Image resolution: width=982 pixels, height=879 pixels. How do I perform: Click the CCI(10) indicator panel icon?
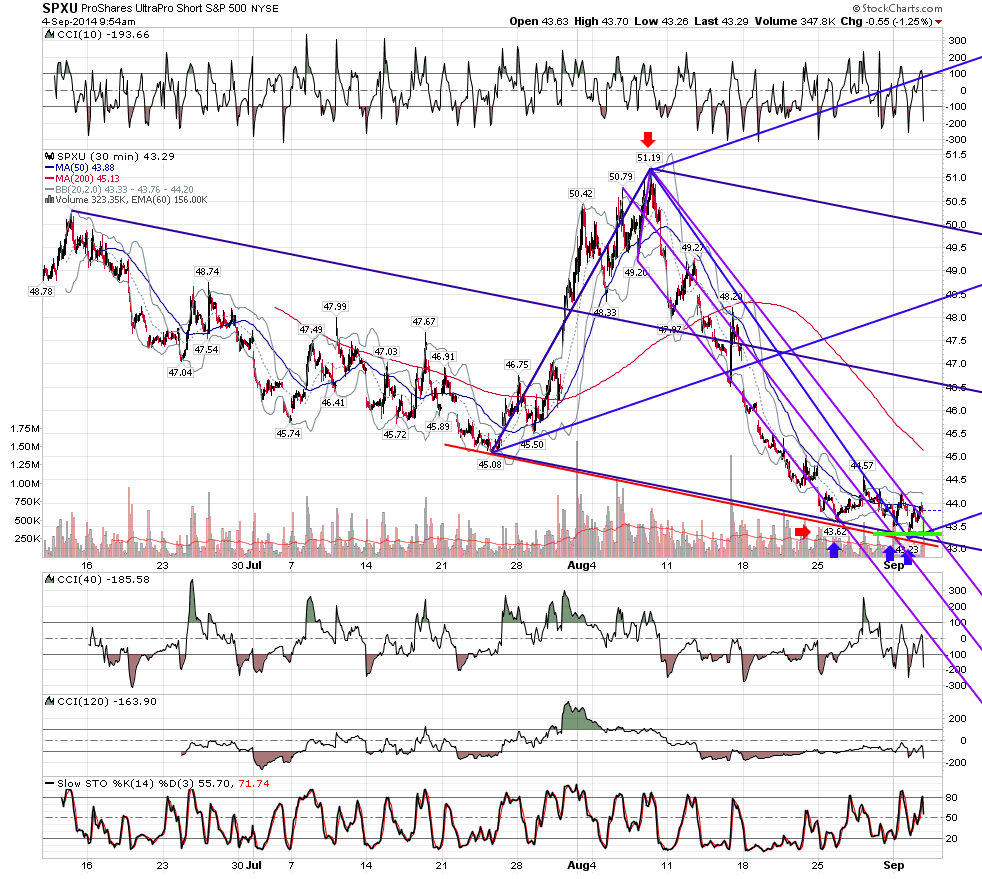pyautogui.click(x=49, y=35)
